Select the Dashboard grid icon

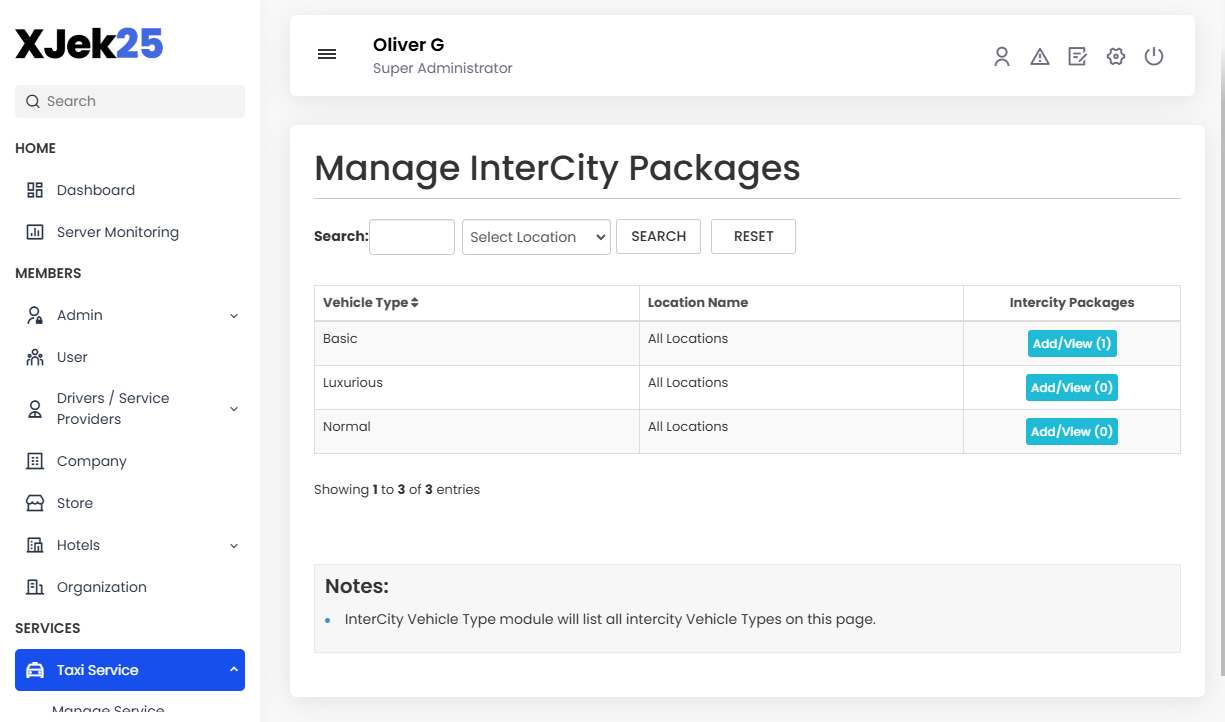(33, 190)
